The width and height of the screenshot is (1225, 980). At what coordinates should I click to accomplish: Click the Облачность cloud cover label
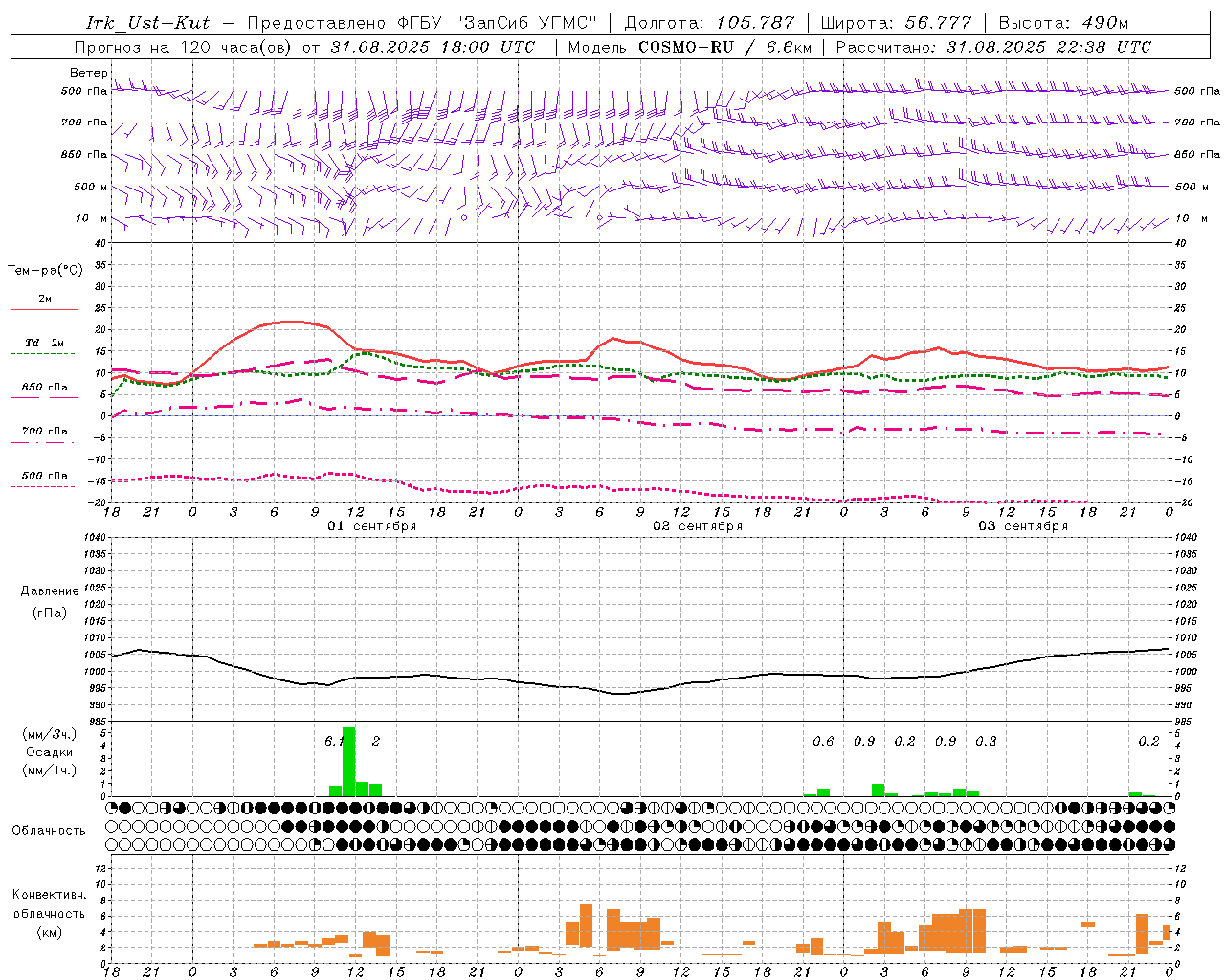pyautogui.click(x=49, y=831)
